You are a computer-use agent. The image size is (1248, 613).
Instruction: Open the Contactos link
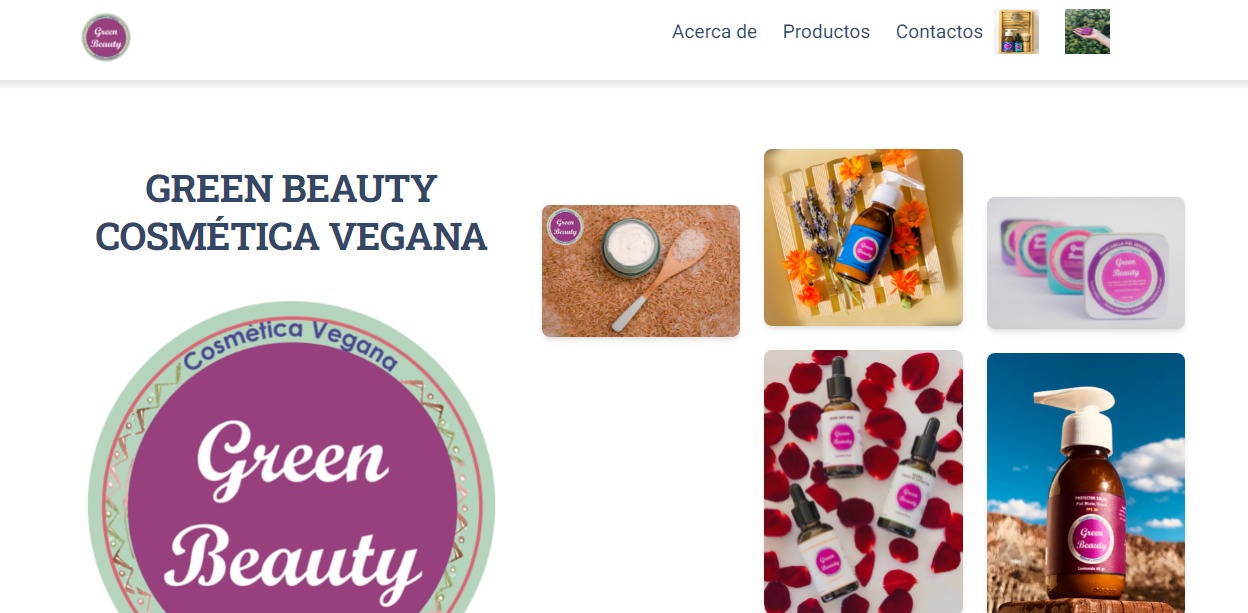coord(939,32)
